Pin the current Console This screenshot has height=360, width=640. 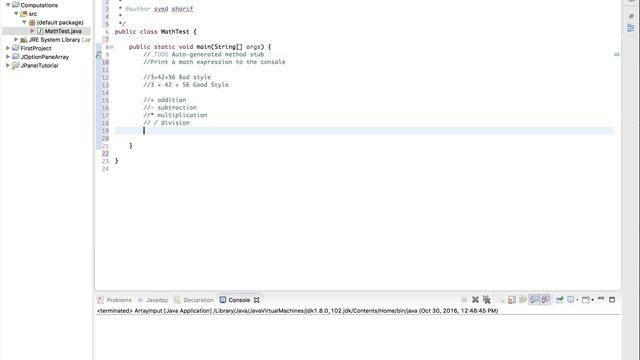click(560, 300)
